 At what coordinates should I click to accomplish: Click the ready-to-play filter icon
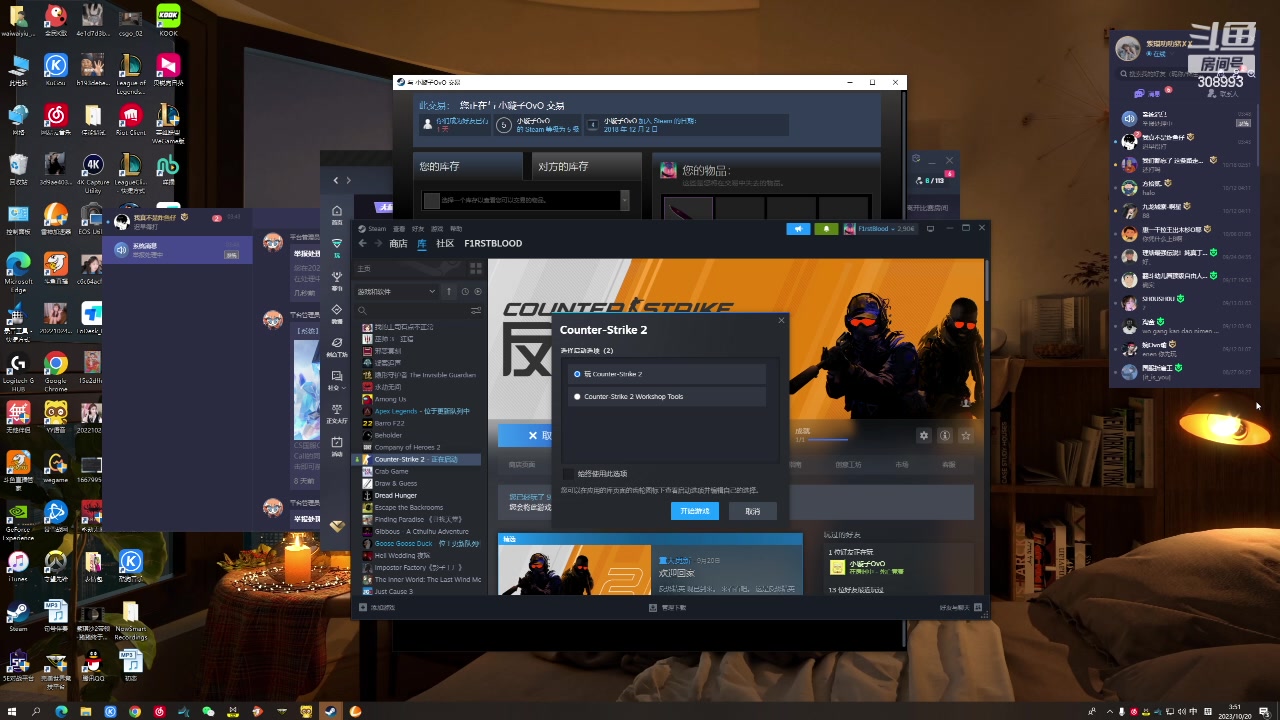(x=478, y=291)
